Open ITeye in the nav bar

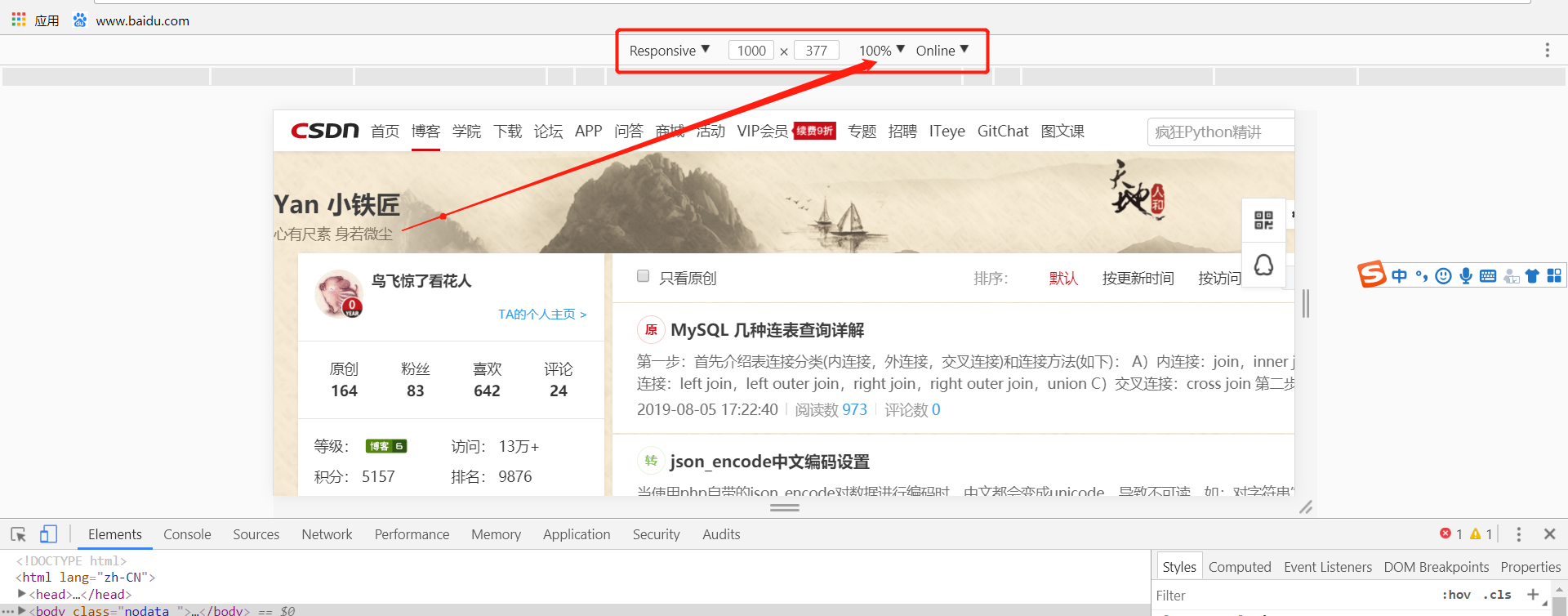(947, 132)
